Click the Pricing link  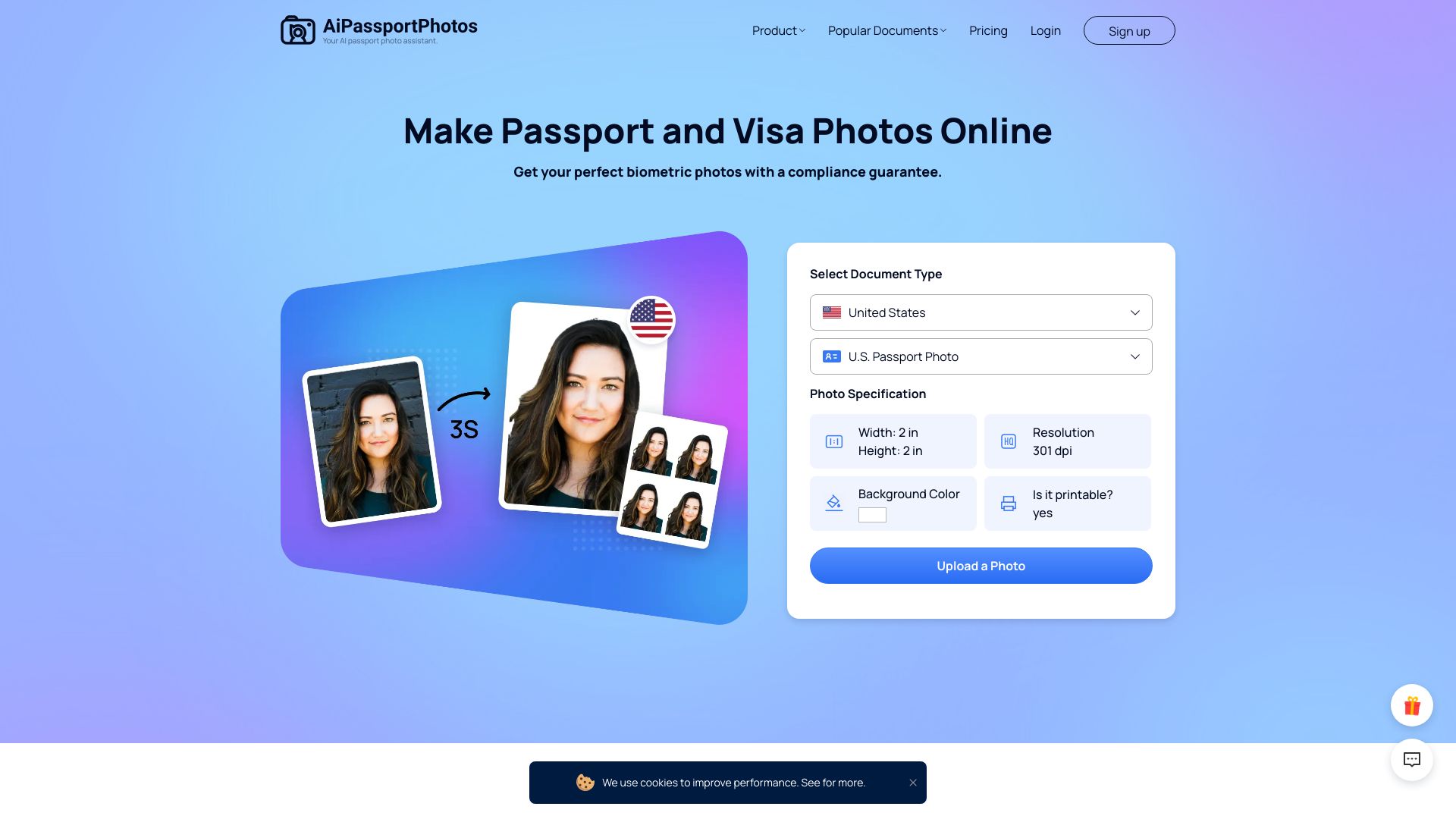tap(989, 30)
